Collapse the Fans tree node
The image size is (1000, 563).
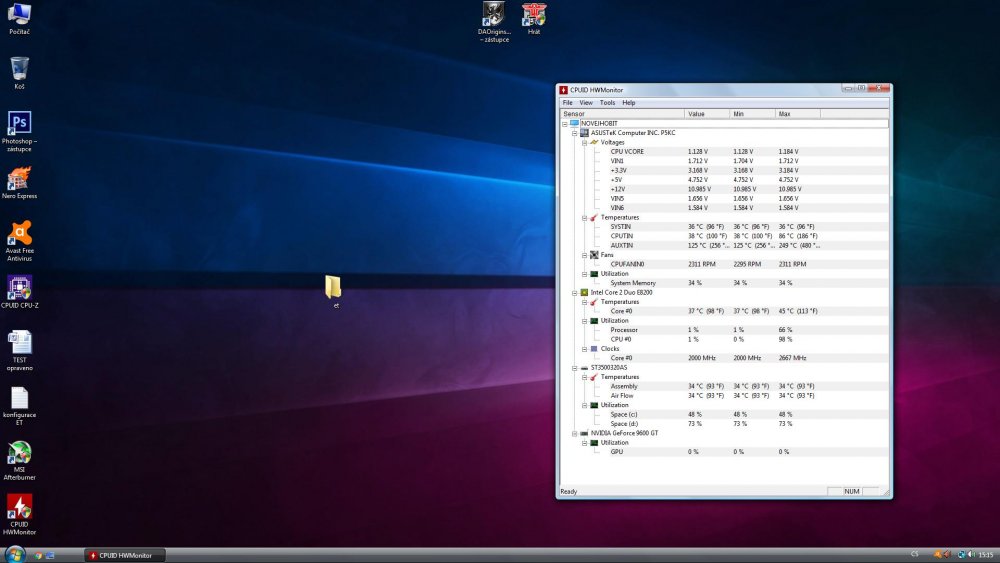coord(584,255)
